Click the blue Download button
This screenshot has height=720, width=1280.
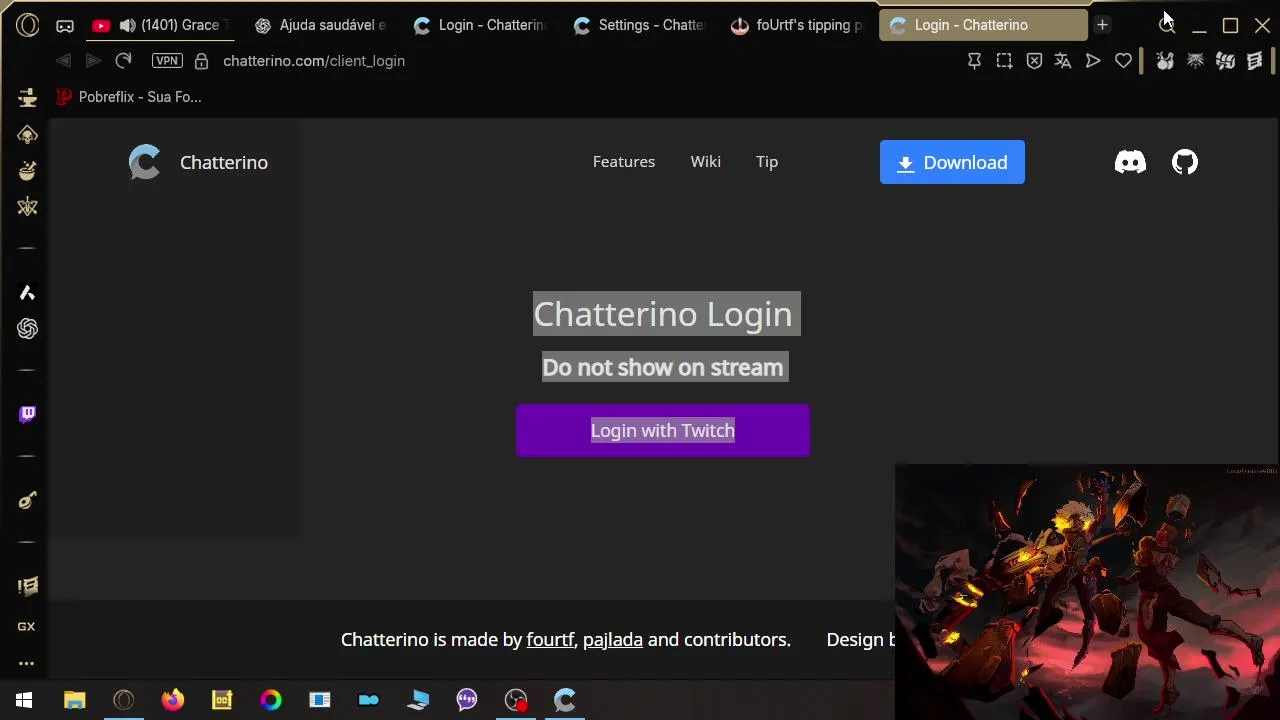click(x=952, y=162)
